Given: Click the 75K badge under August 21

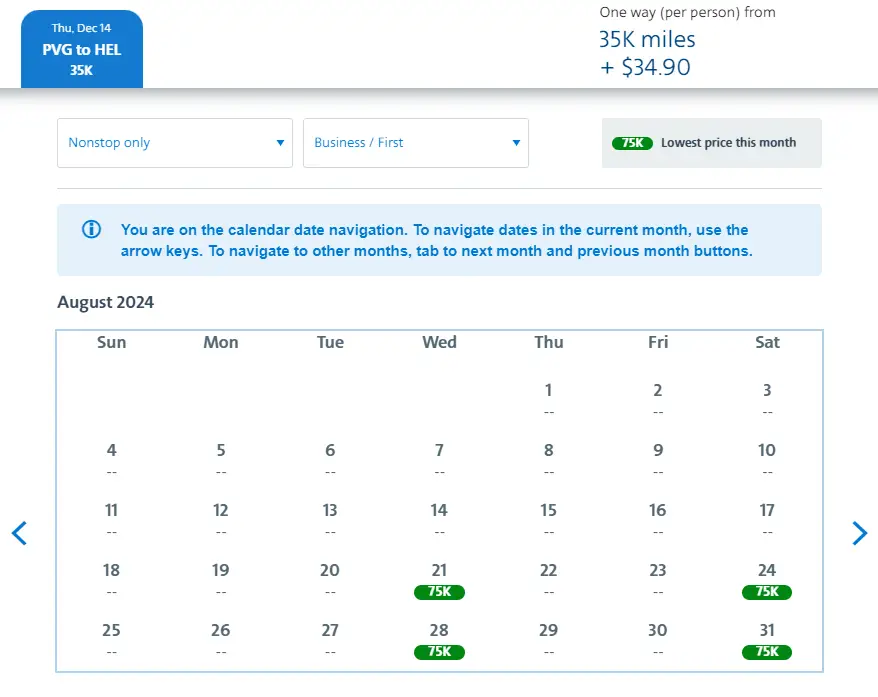Looking at the screenshot, I should click(439, 592).
